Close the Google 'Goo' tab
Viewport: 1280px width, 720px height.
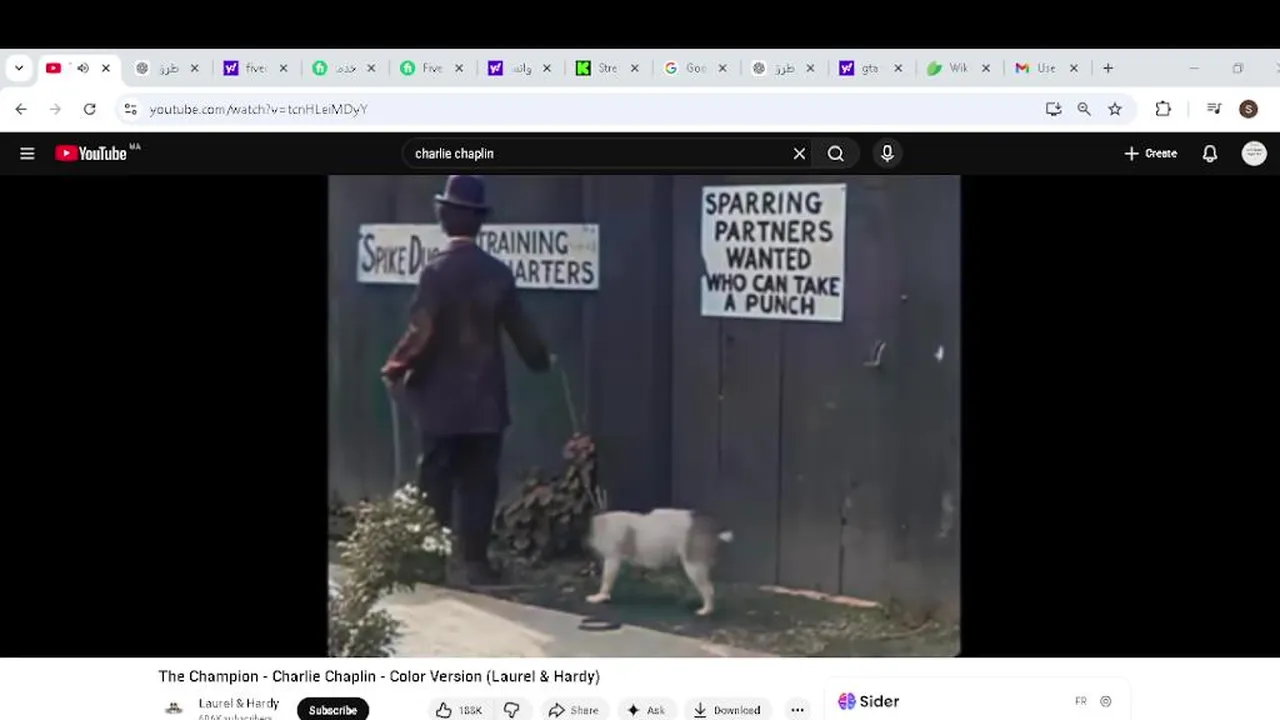click(x=722, y=68)
